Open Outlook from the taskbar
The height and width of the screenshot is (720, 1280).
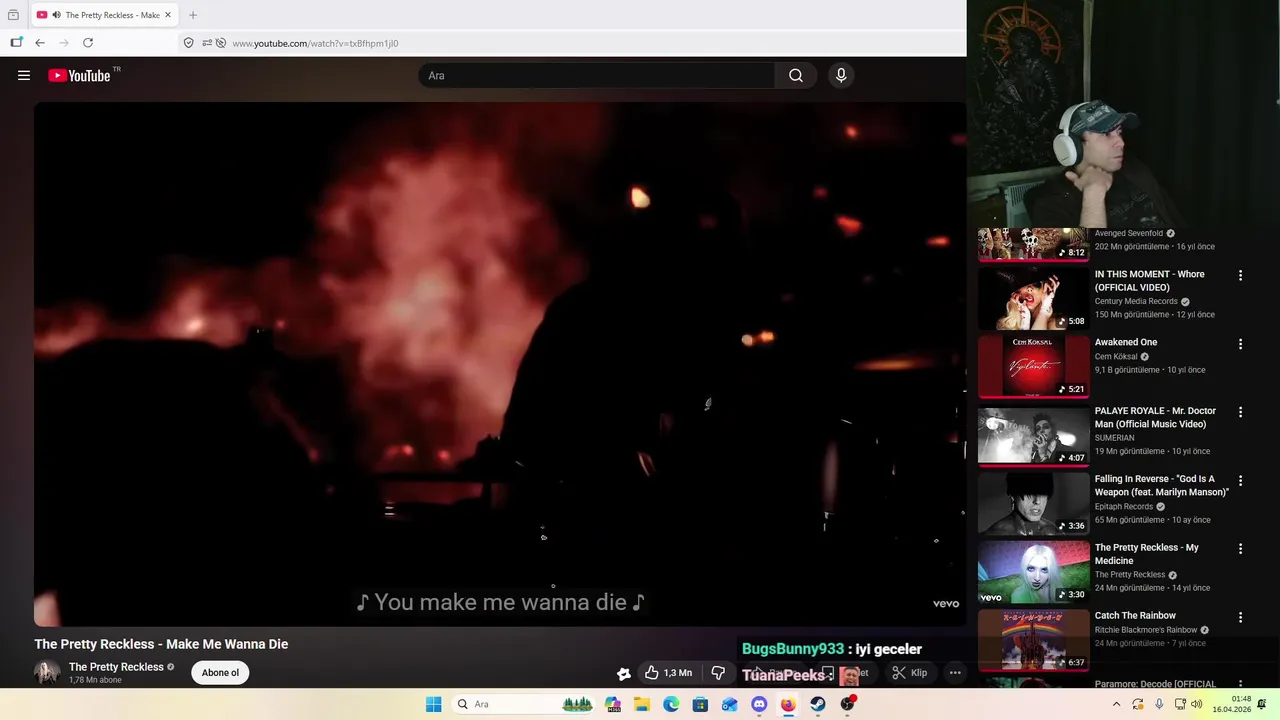click(730, 704)
